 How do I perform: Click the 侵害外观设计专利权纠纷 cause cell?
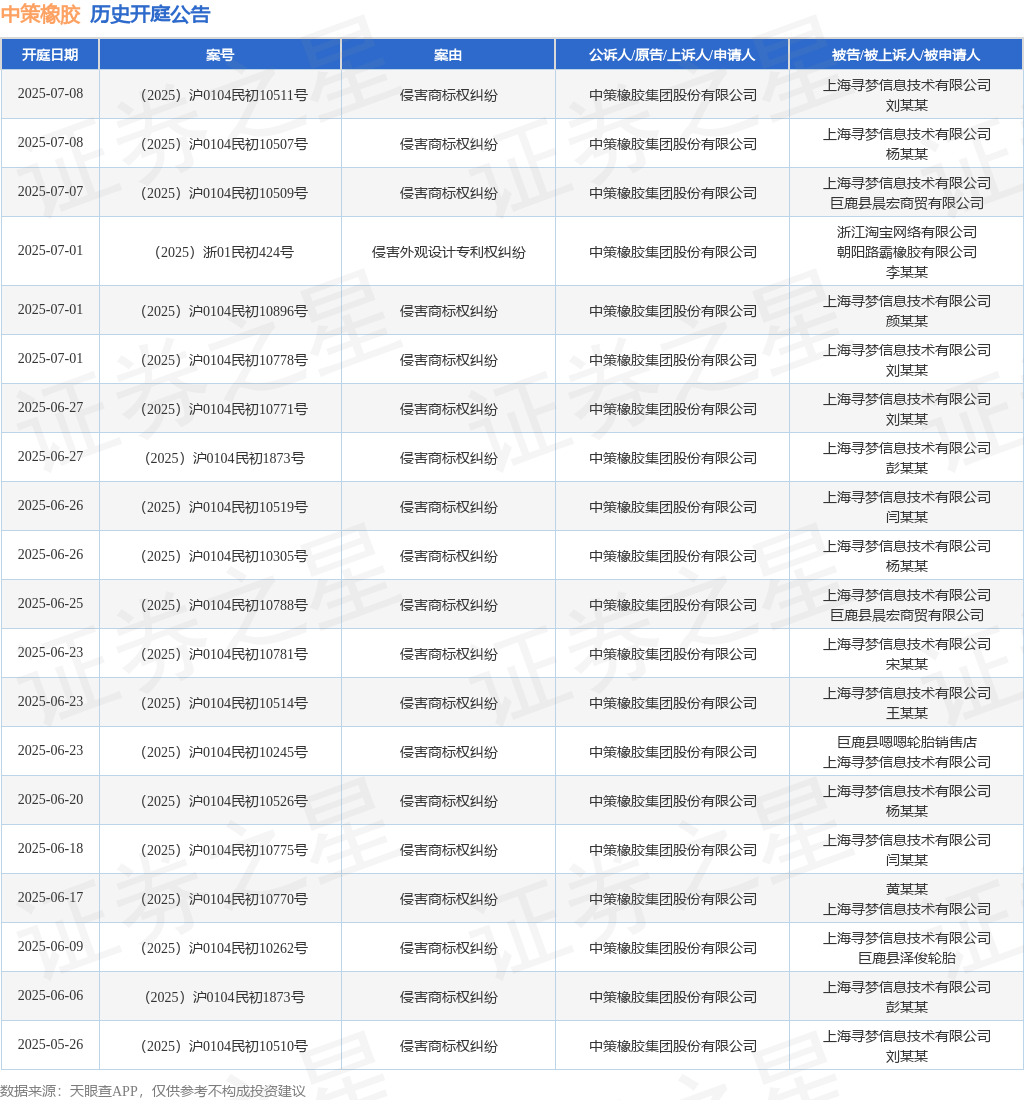tap(448, 252)
